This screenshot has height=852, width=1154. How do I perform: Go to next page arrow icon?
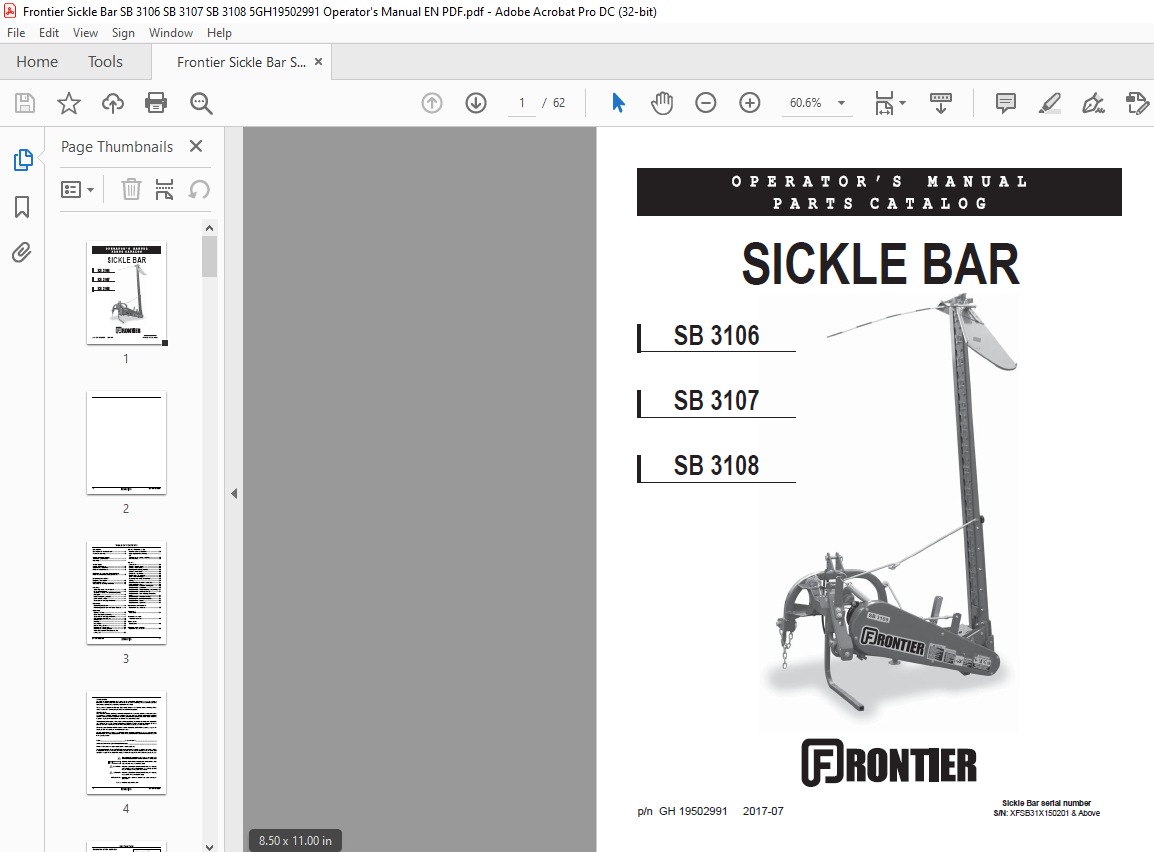click(x=476, y=103)
